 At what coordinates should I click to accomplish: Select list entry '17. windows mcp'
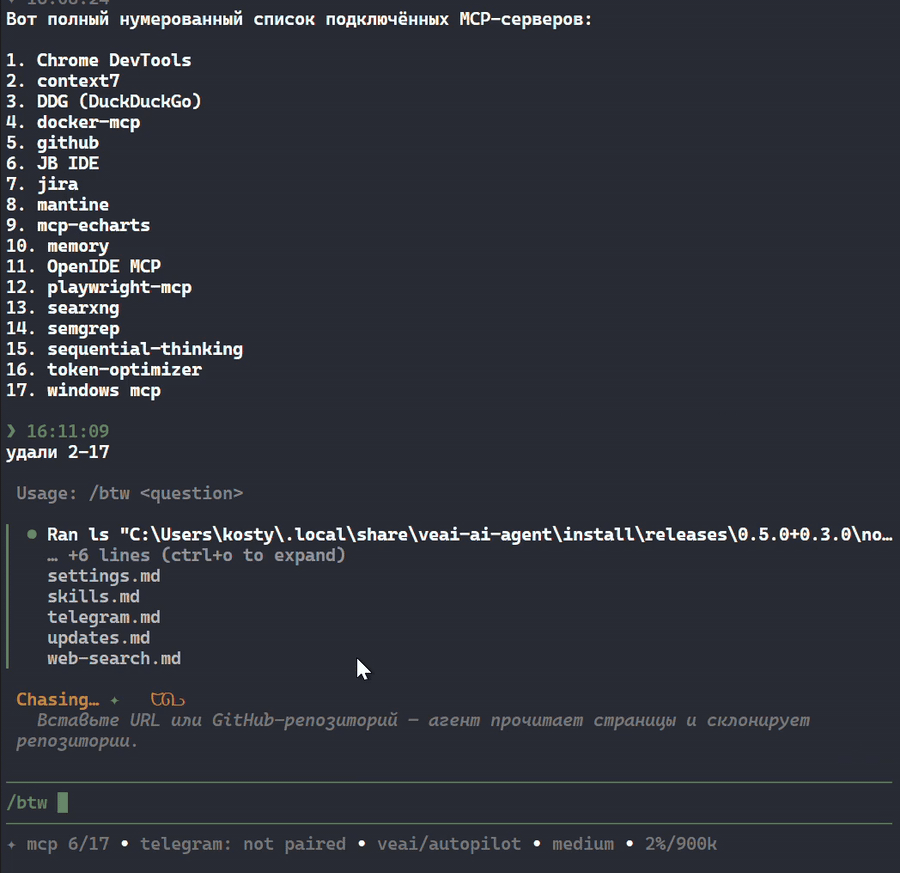83,391
